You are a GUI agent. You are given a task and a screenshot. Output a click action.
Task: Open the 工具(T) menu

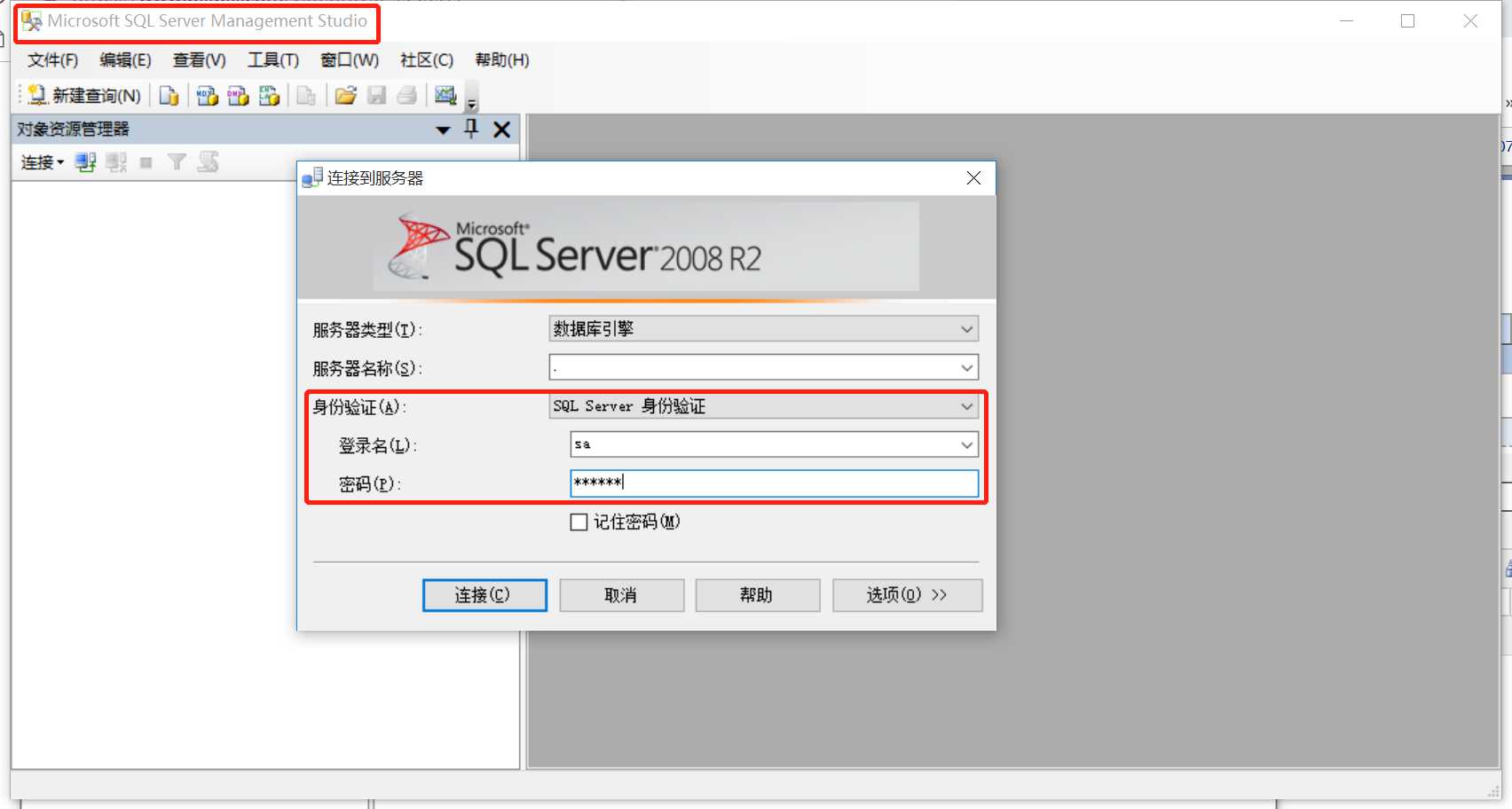pos(272,60)
